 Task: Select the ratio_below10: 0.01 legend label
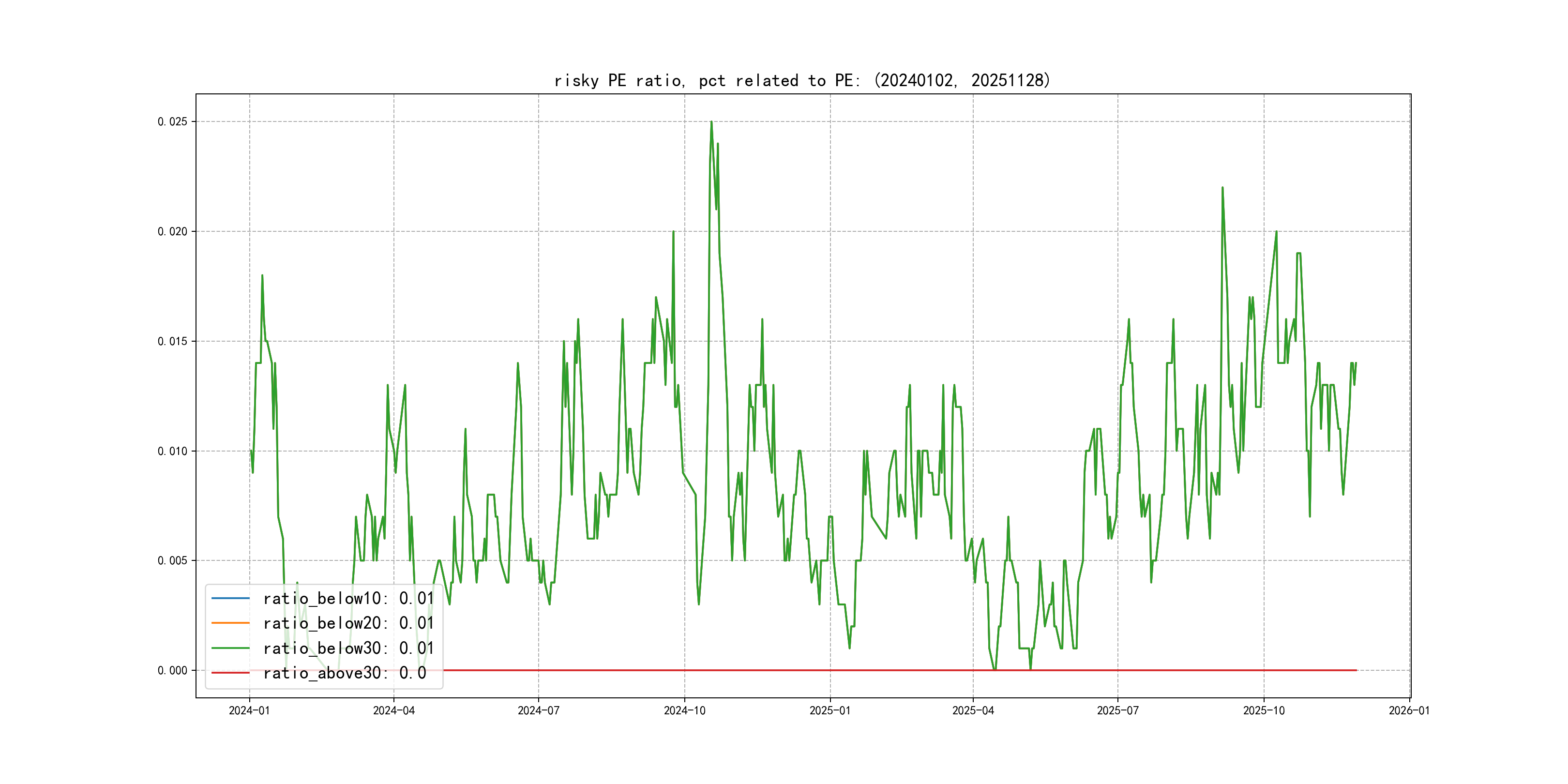pos(348,598)
